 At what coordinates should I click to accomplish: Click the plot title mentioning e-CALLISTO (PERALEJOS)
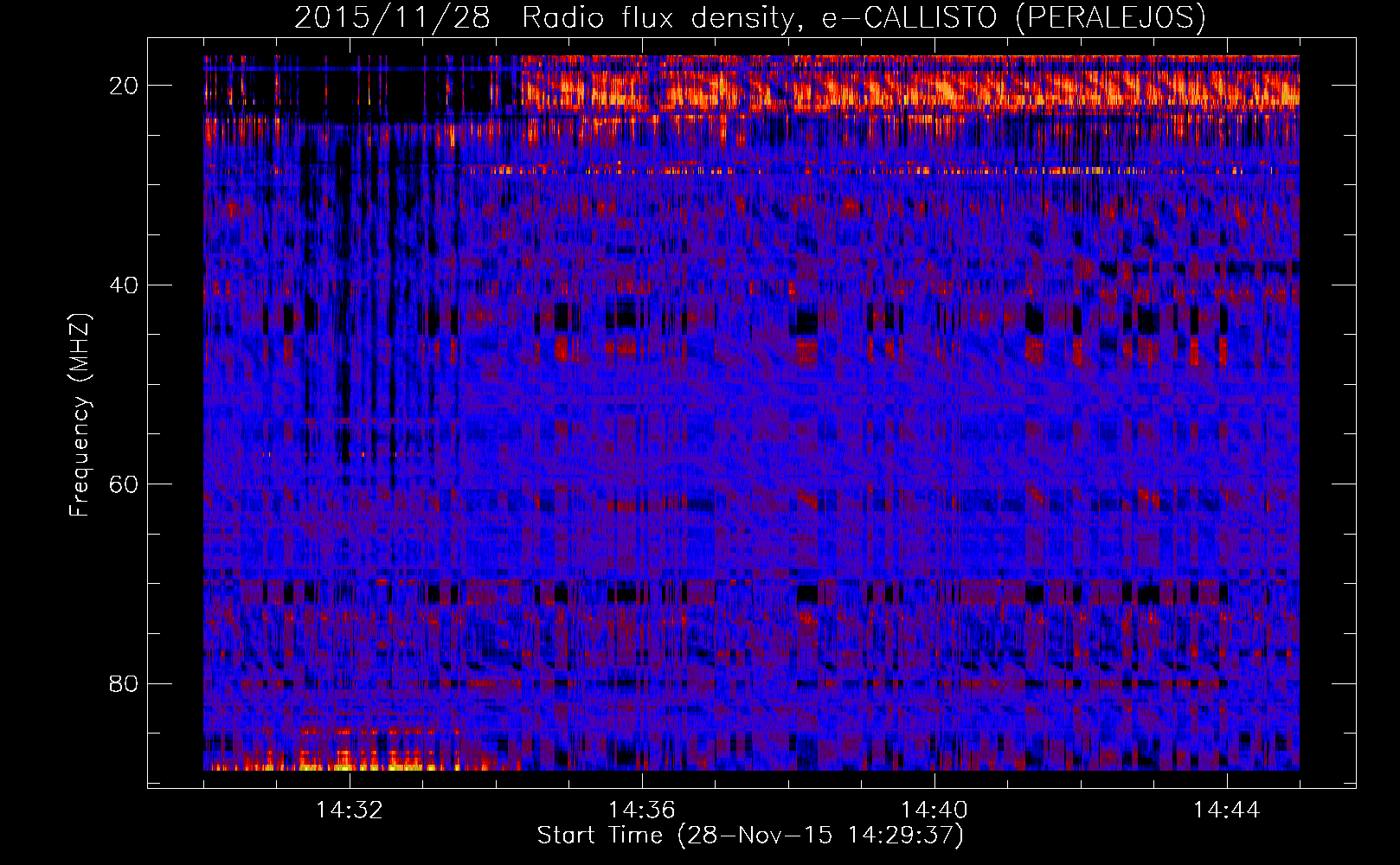point(750,17)
